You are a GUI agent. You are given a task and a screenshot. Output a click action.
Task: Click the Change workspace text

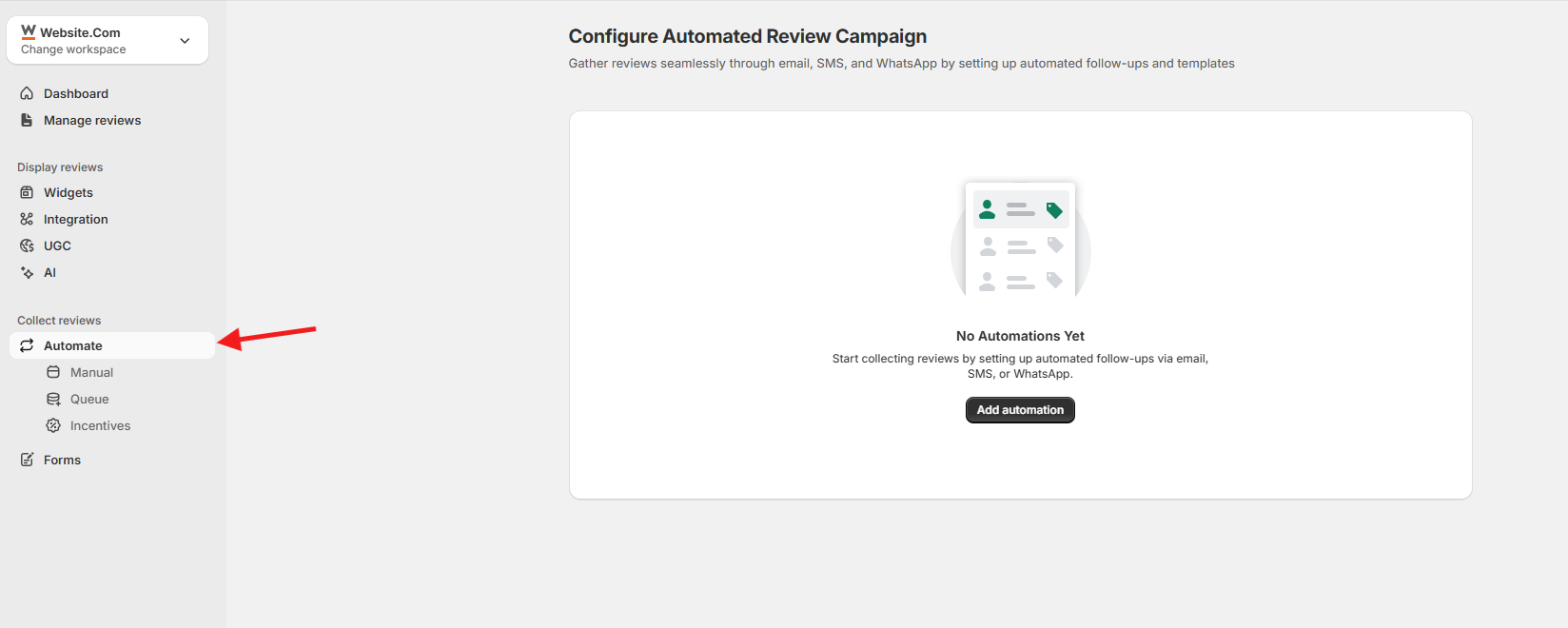[x=73, y=49]
